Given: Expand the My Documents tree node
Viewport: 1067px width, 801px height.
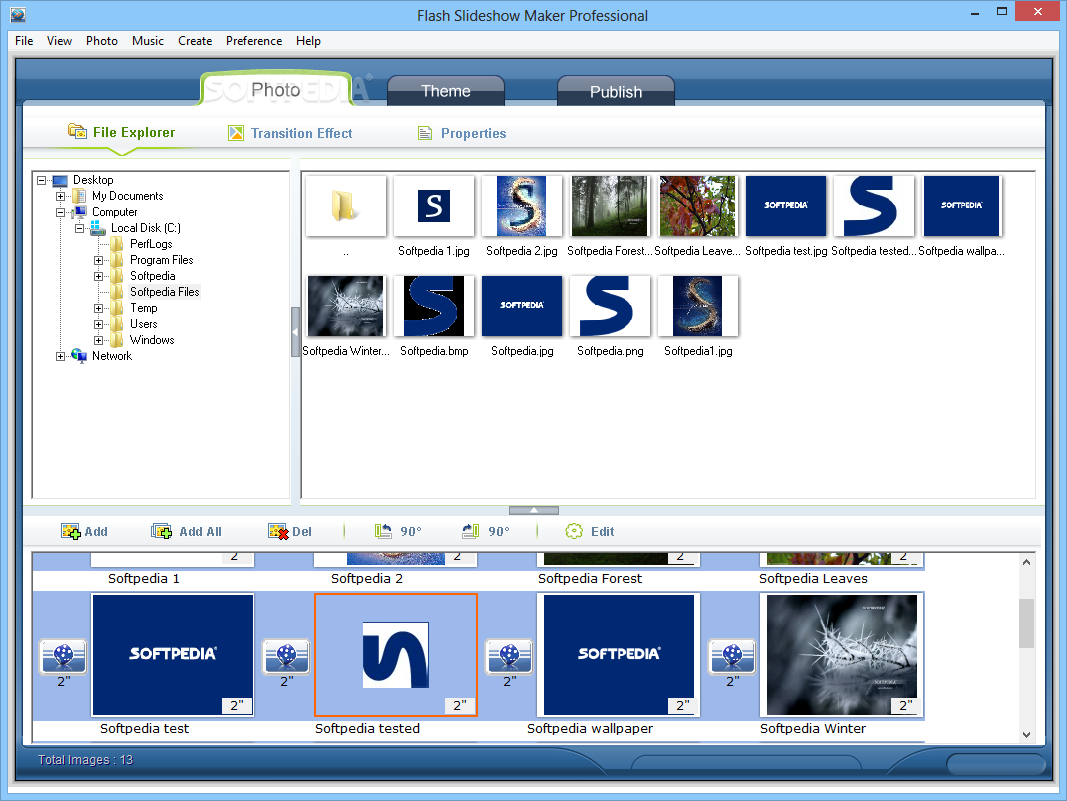Looking at the screenshot, I should (x=61, y=196).
